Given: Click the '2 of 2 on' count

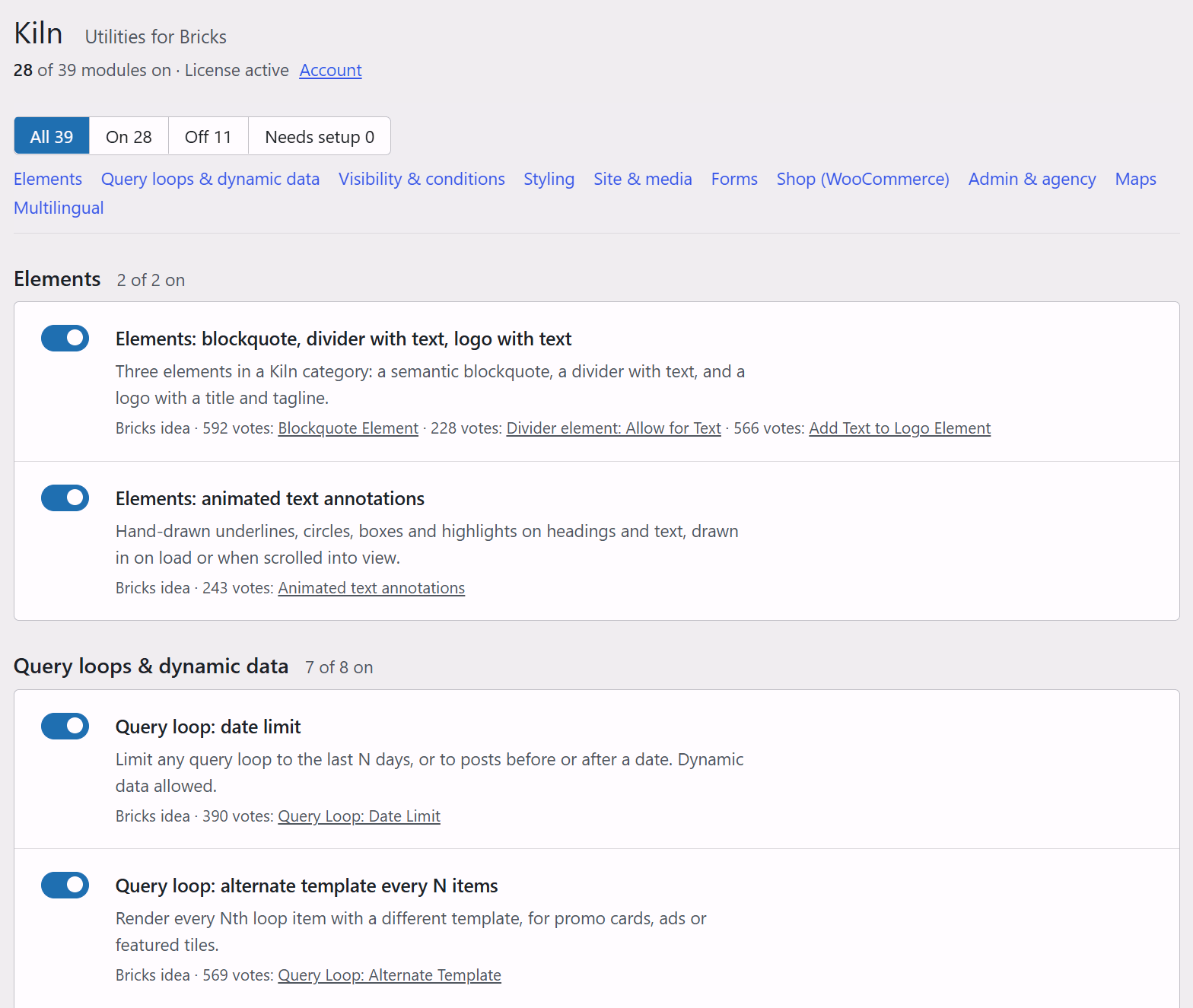Looking at the screenshot, I should 151,280.
